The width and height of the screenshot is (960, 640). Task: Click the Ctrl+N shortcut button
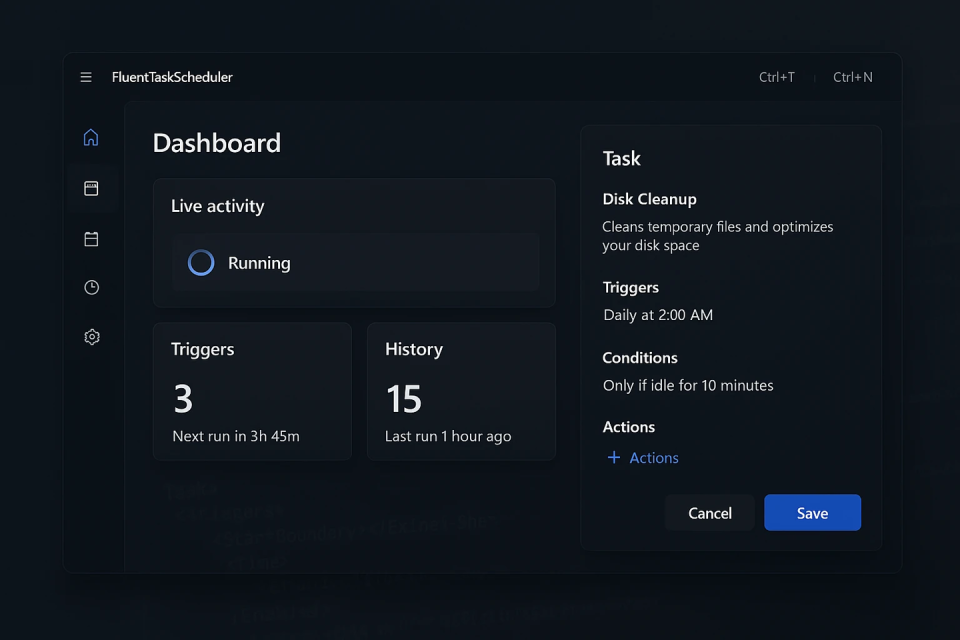[x=852, y=77]
